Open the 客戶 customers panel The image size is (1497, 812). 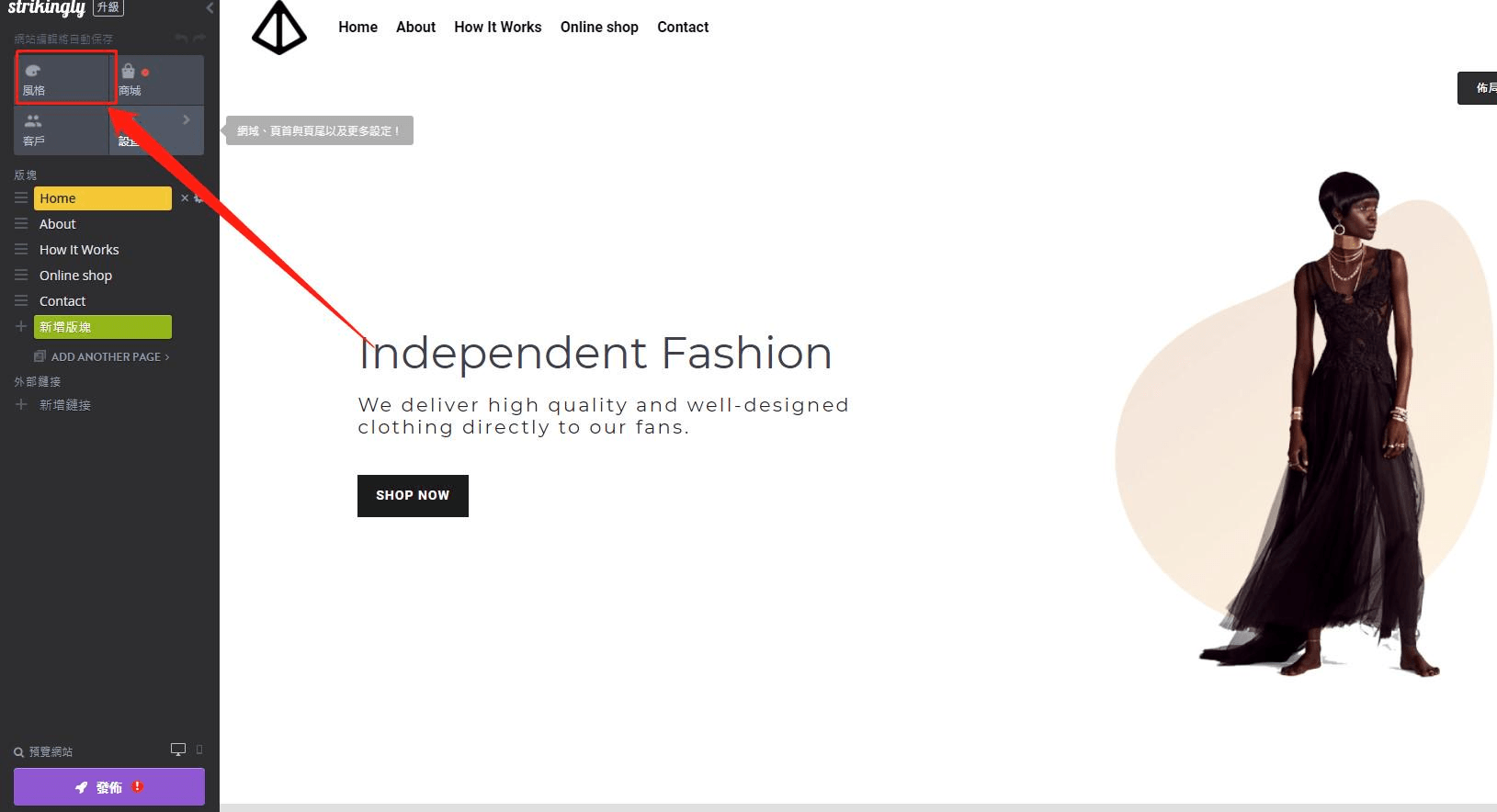tap(61, 130)
